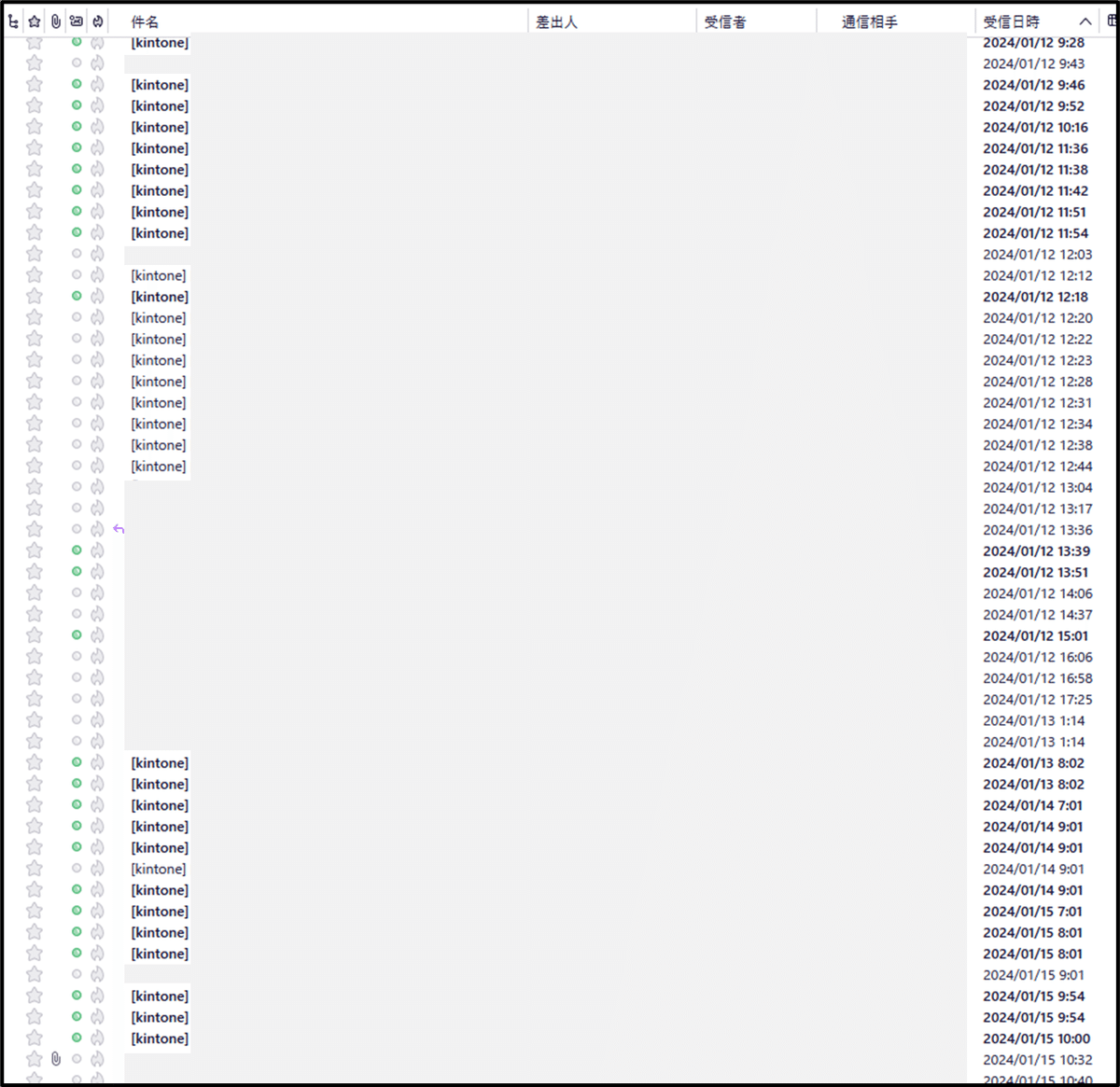The image size is (1120, 1087).
Task: Open the [kintone] message dated 2024/01/12 12:28
Action: (159, 382)
